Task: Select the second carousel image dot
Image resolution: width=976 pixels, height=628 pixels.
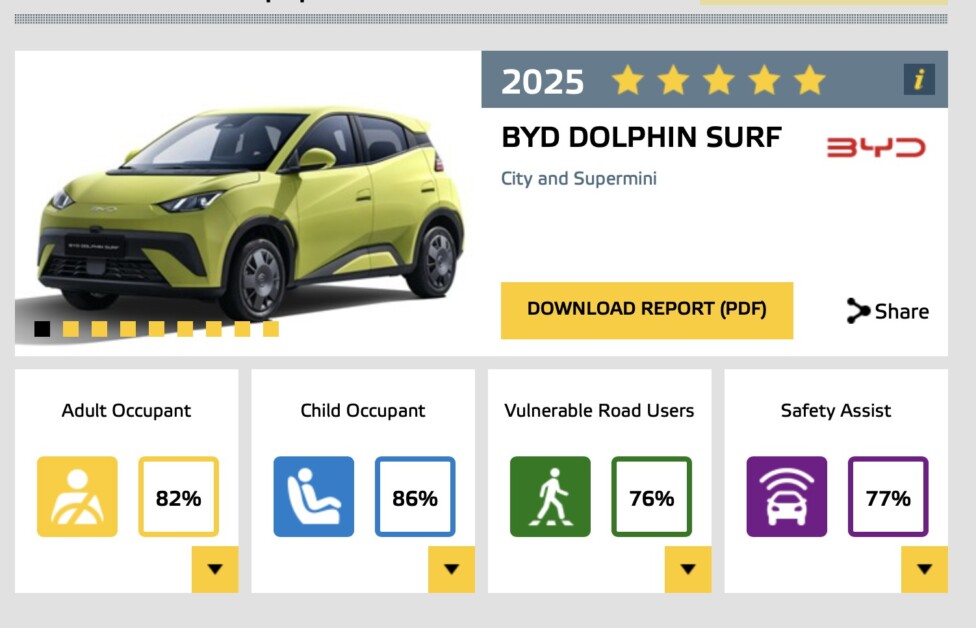Action: (71, 329)
